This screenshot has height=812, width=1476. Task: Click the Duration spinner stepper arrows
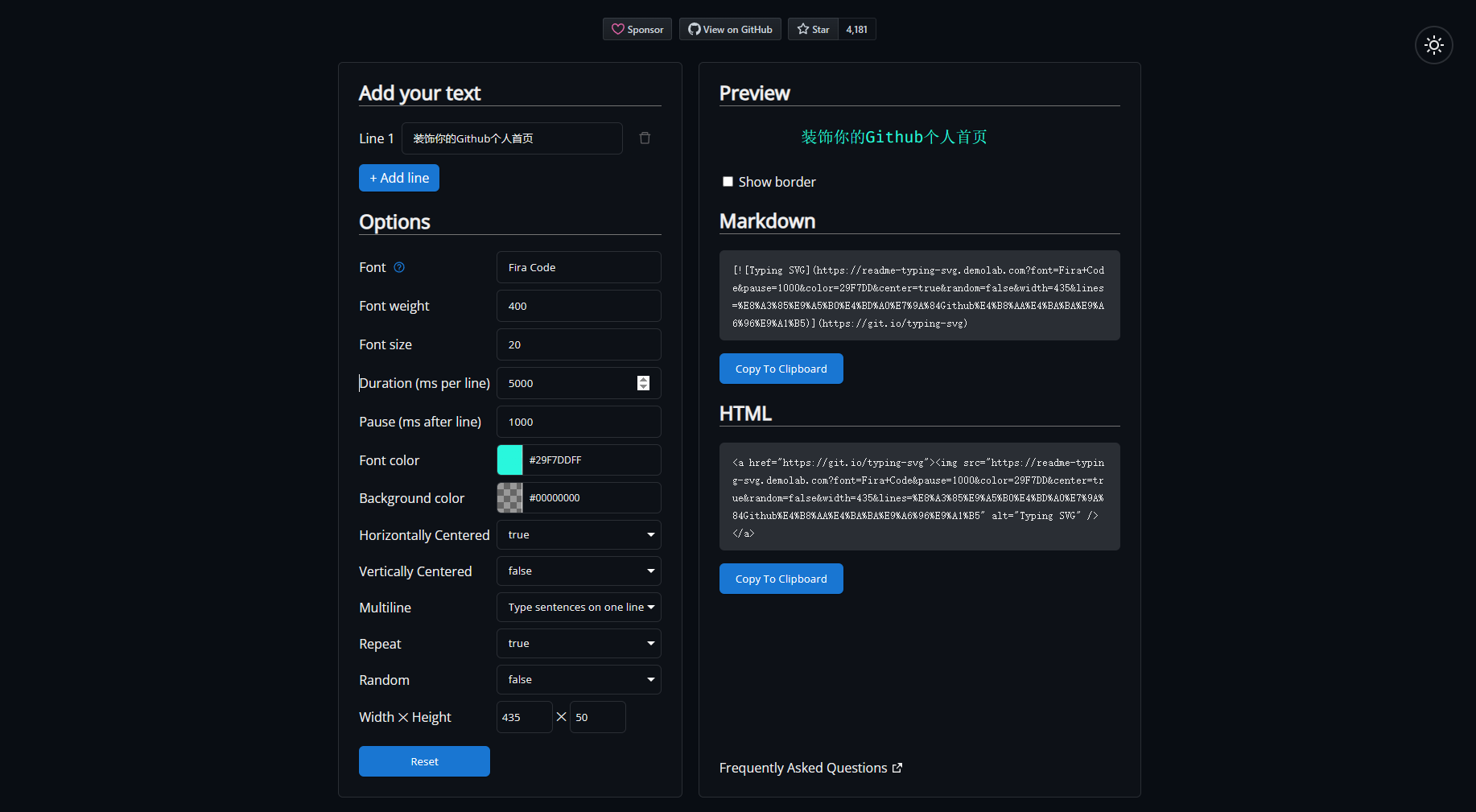pos(643,383)
